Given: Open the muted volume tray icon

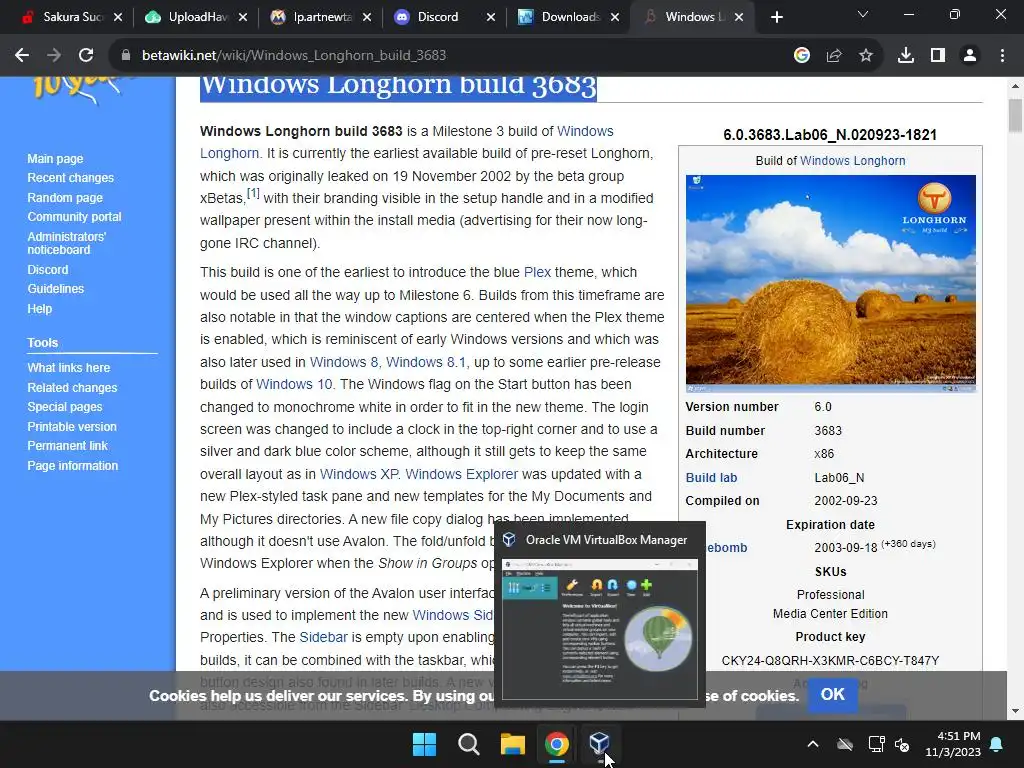Looking at the screenshot, I should (902, 744).
